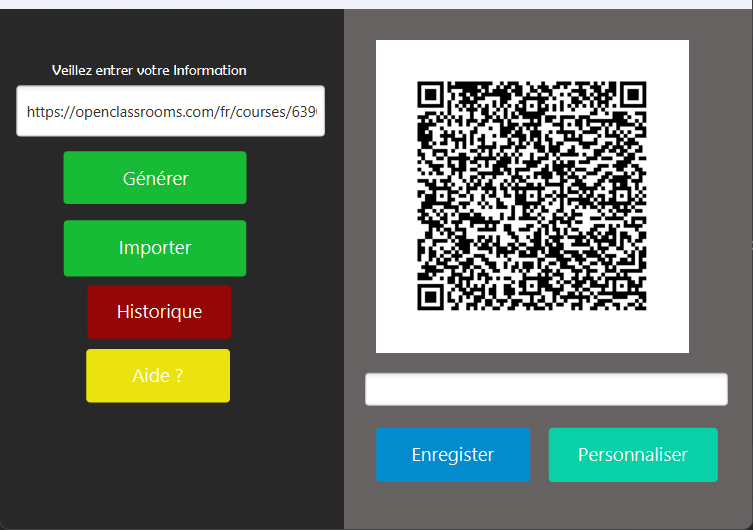
Task: Save the QR code with Enregister
Action: point(452,455)
